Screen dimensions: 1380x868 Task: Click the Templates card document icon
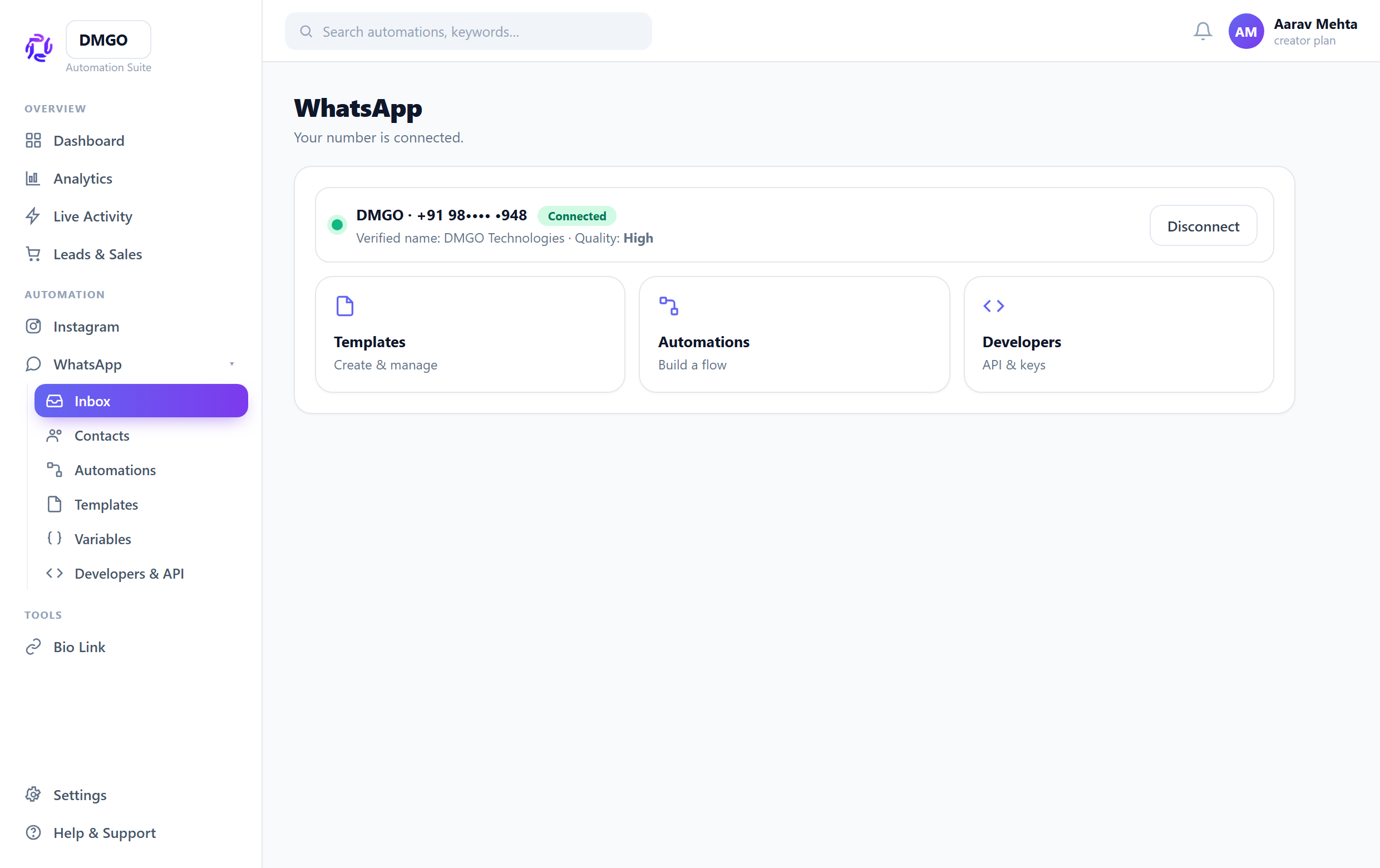[x=344, y=306]
